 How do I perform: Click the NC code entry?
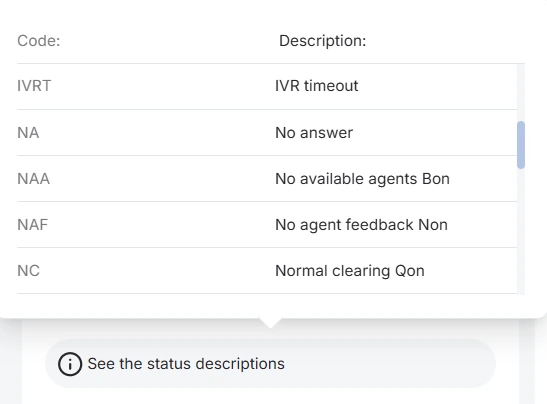(x=29, y=271)
